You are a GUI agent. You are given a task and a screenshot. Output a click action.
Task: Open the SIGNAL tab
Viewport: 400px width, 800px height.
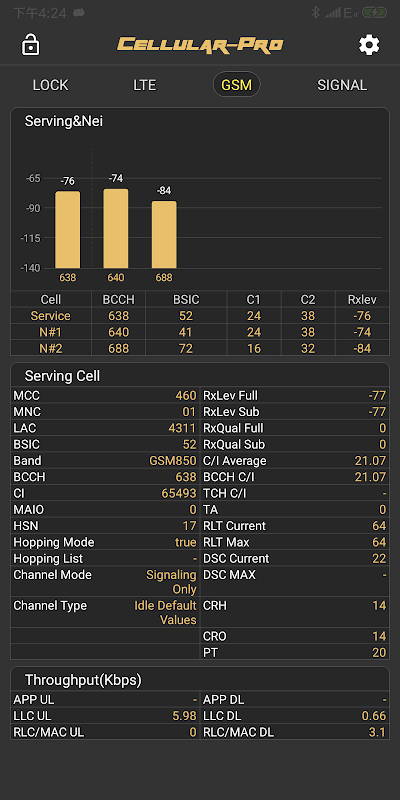click(342, 85)
